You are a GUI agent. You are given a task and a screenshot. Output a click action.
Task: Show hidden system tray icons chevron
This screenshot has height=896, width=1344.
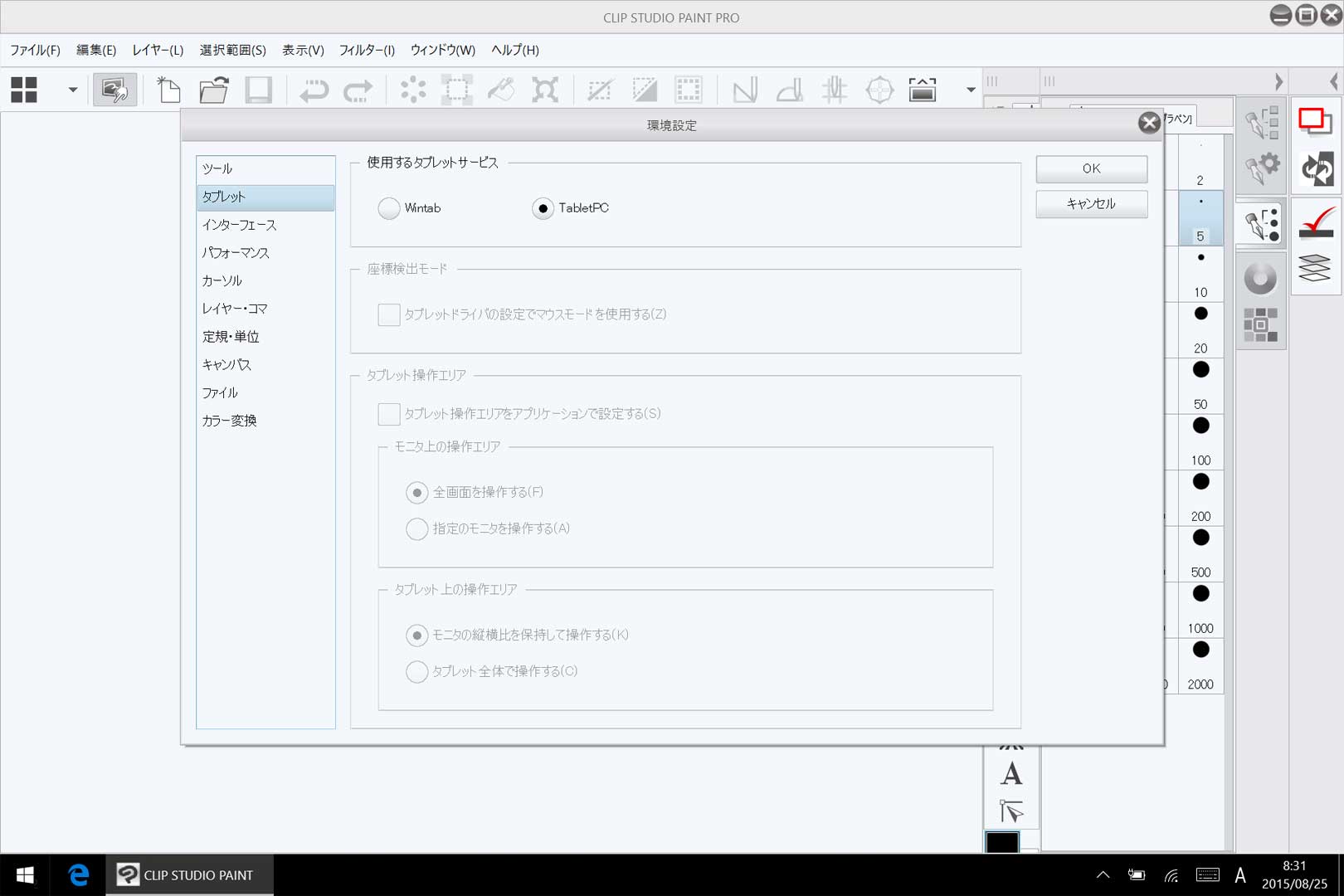pyautogui.click(x=1103, y=874)
